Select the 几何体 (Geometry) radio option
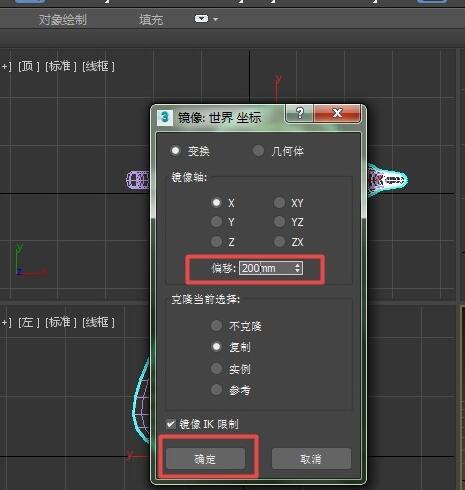This screenshot has height=490, width=465. (258, 151)
